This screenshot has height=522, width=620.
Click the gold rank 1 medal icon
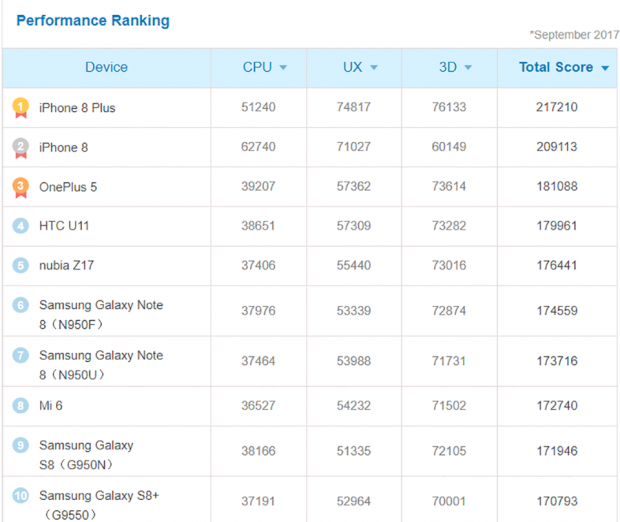pyautogui.click(x=20, y=107)
